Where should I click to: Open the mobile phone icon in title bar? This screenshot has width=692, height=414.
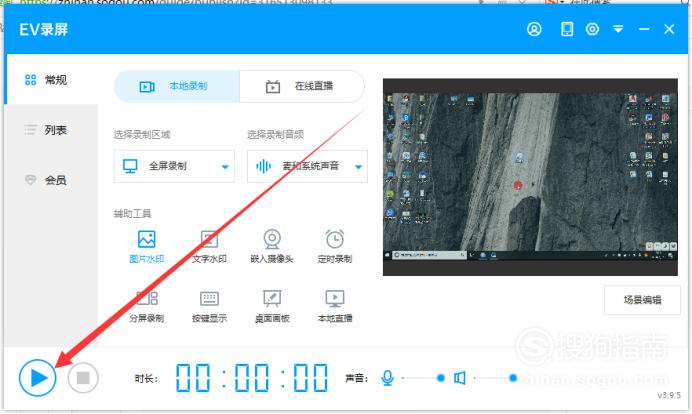pyautogui.click(x=567, y=29)
